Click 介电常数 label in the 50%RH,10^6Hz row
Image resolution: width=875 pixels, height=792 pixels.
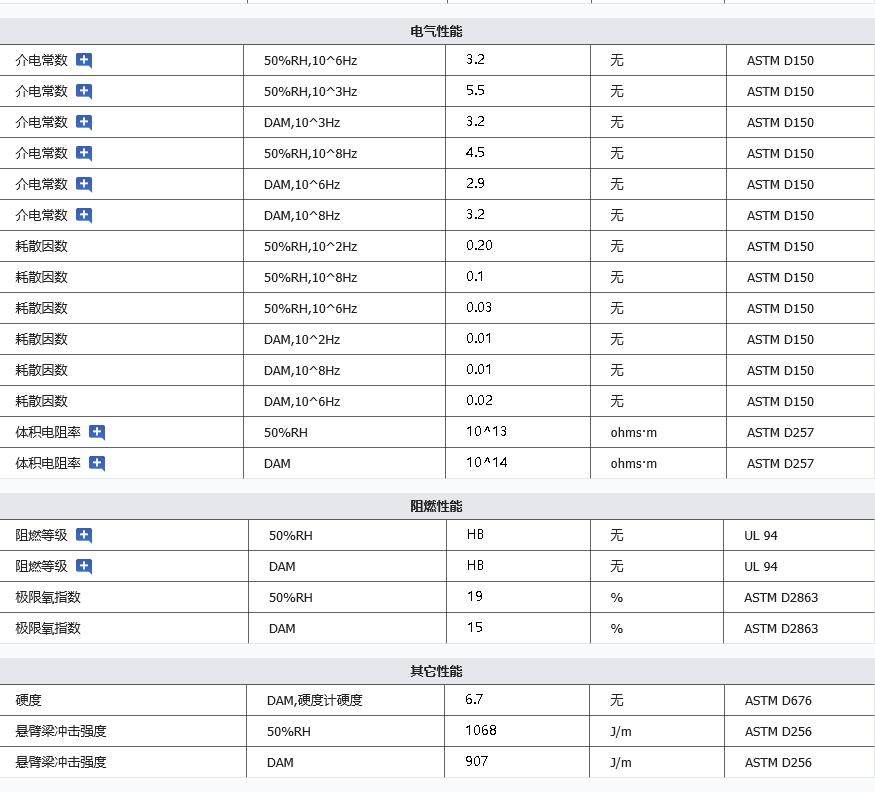(42, 60)
